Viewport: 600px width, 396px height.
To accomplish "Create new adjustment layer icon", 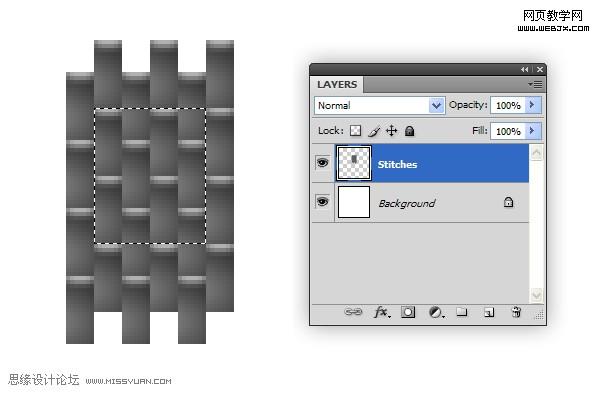I will (x=436, y=313).
